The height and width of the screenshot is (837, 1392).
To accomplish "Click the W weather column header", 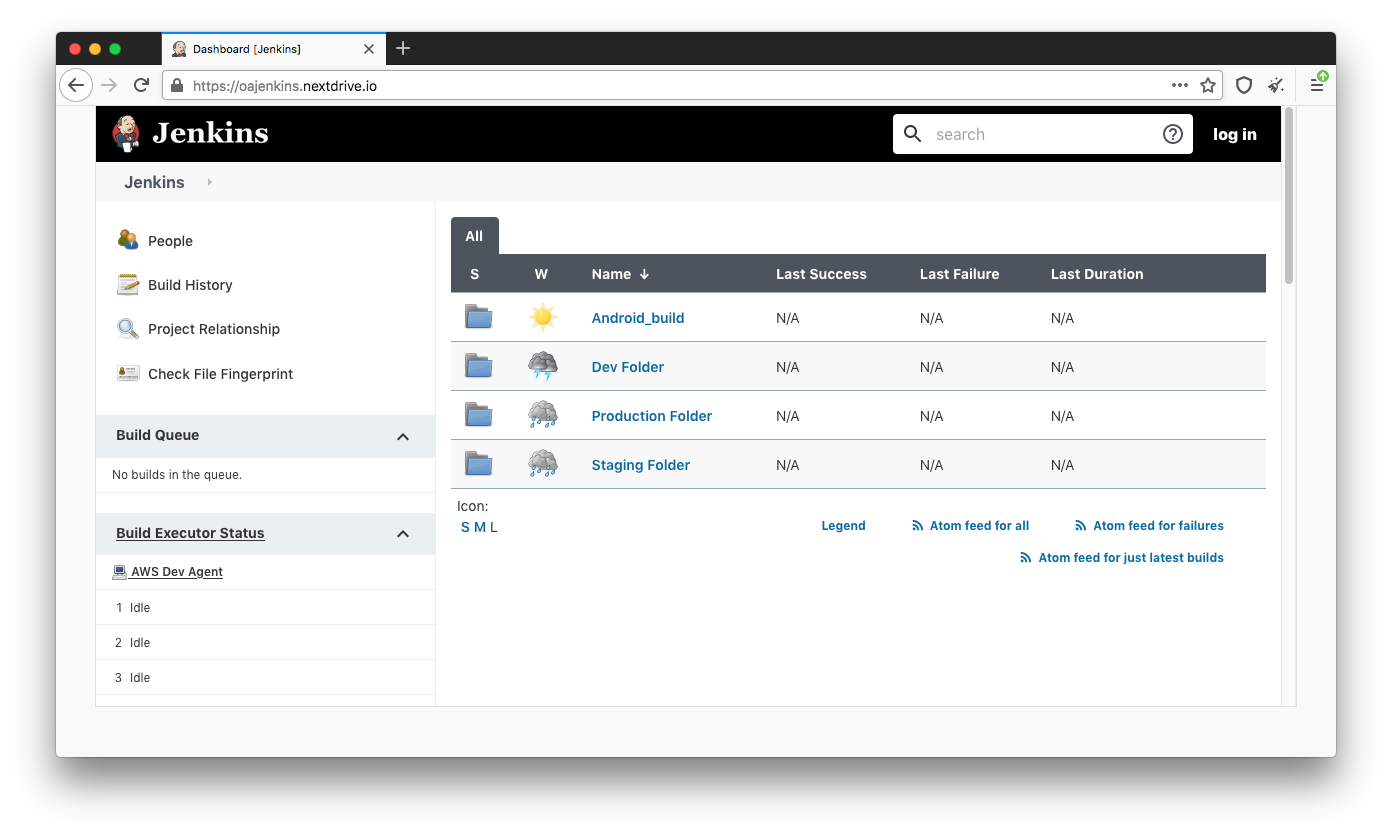I will tap(541, 274).
